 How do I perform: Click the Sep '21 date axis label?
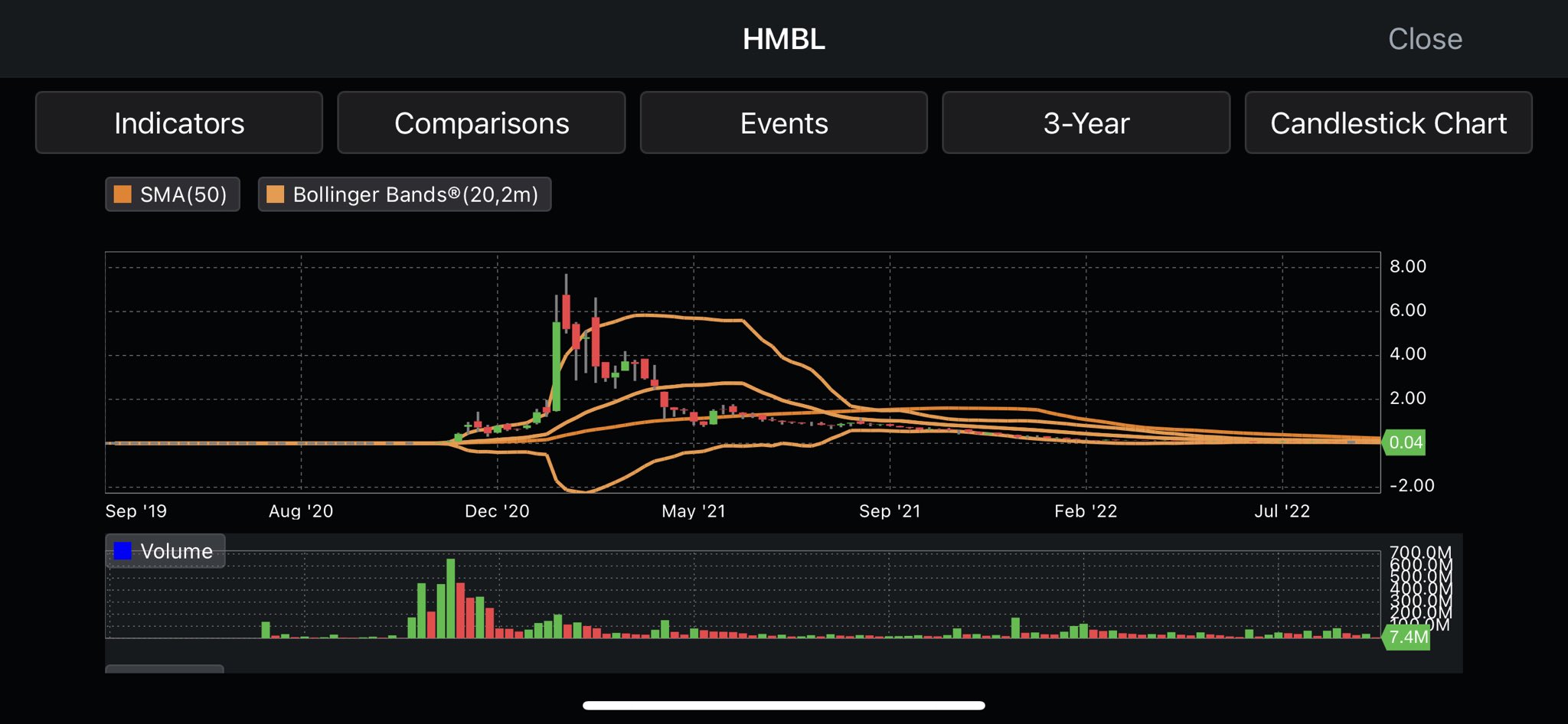click(x=890, y=511)
